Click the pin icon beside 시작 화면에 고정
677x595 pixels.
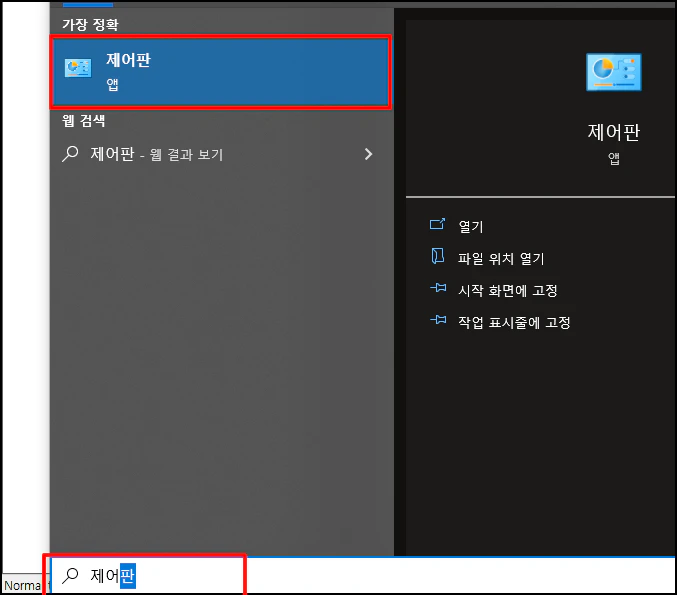coord(438,288)
